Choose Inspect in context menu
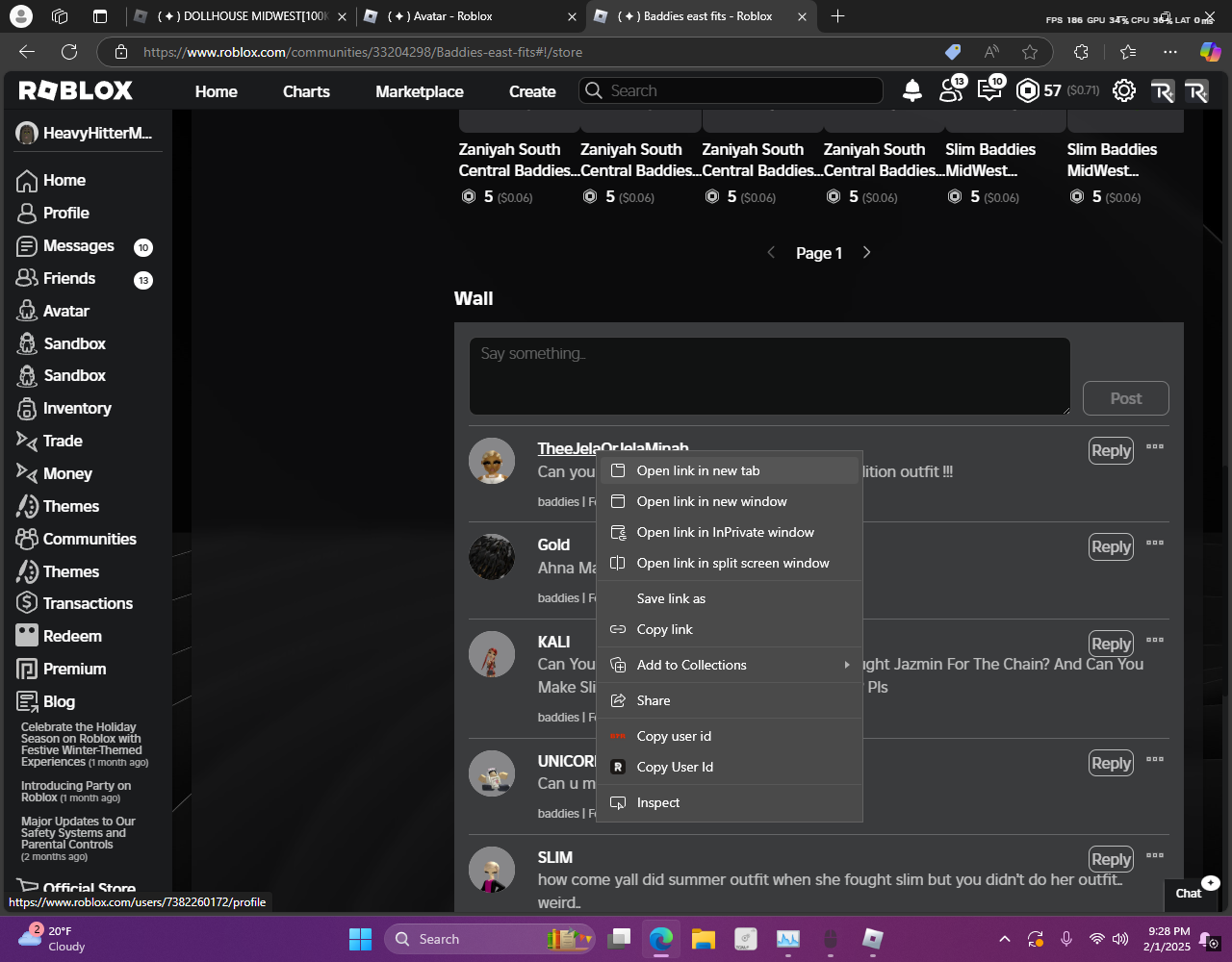 [x=730, y=802]
